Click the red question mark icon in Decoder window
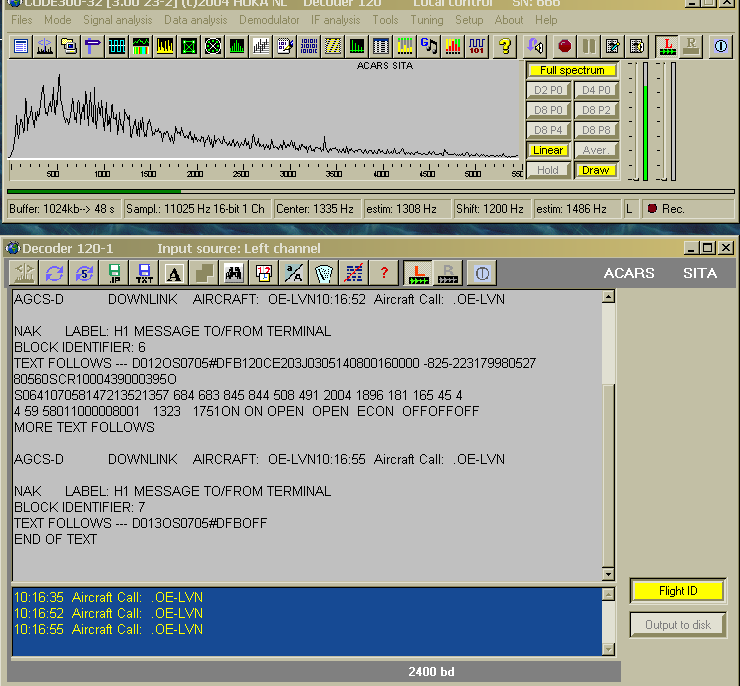The width and height of the screenshot is (740, 686). (384, 273)
